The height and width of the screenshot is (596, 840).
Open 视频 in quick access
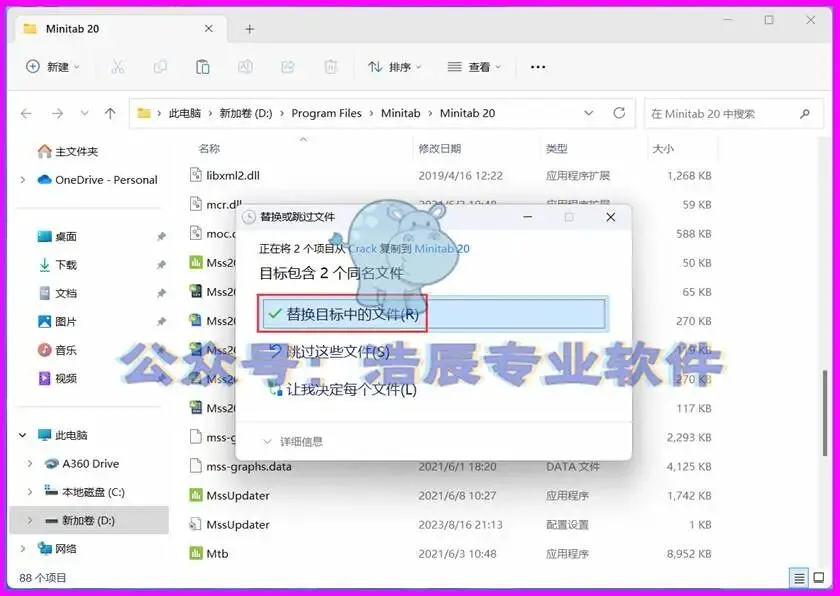(x=57, y=379)
